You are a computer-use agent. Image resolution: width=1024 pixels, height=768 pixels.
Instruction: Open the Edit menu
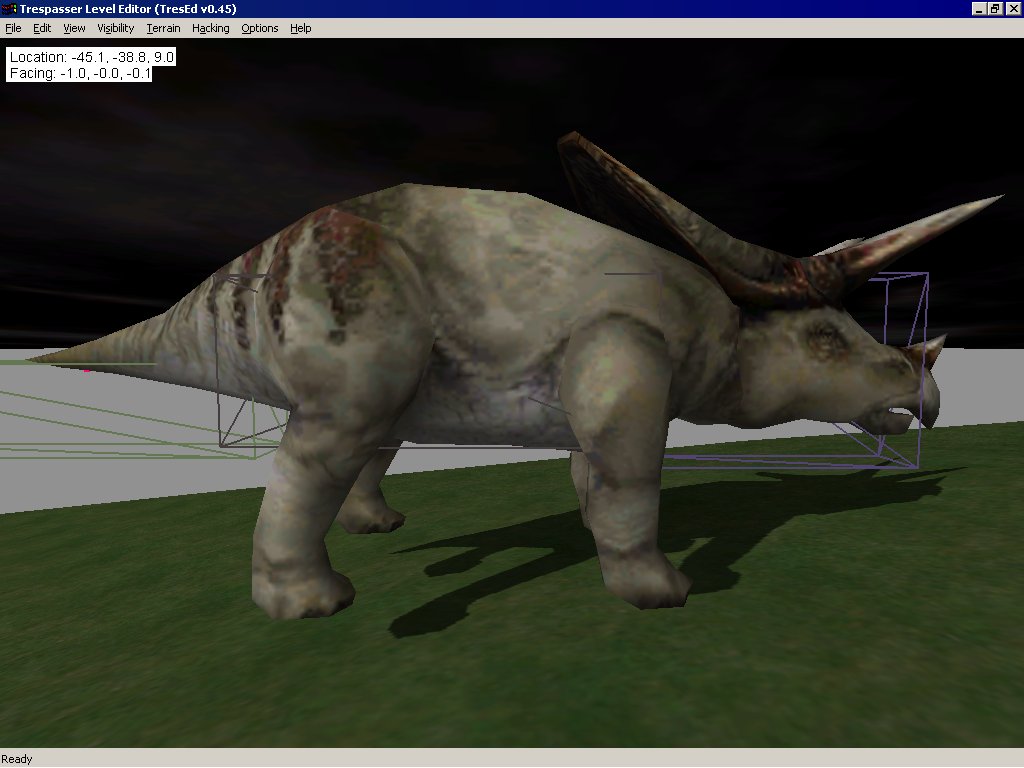point(42,28)
